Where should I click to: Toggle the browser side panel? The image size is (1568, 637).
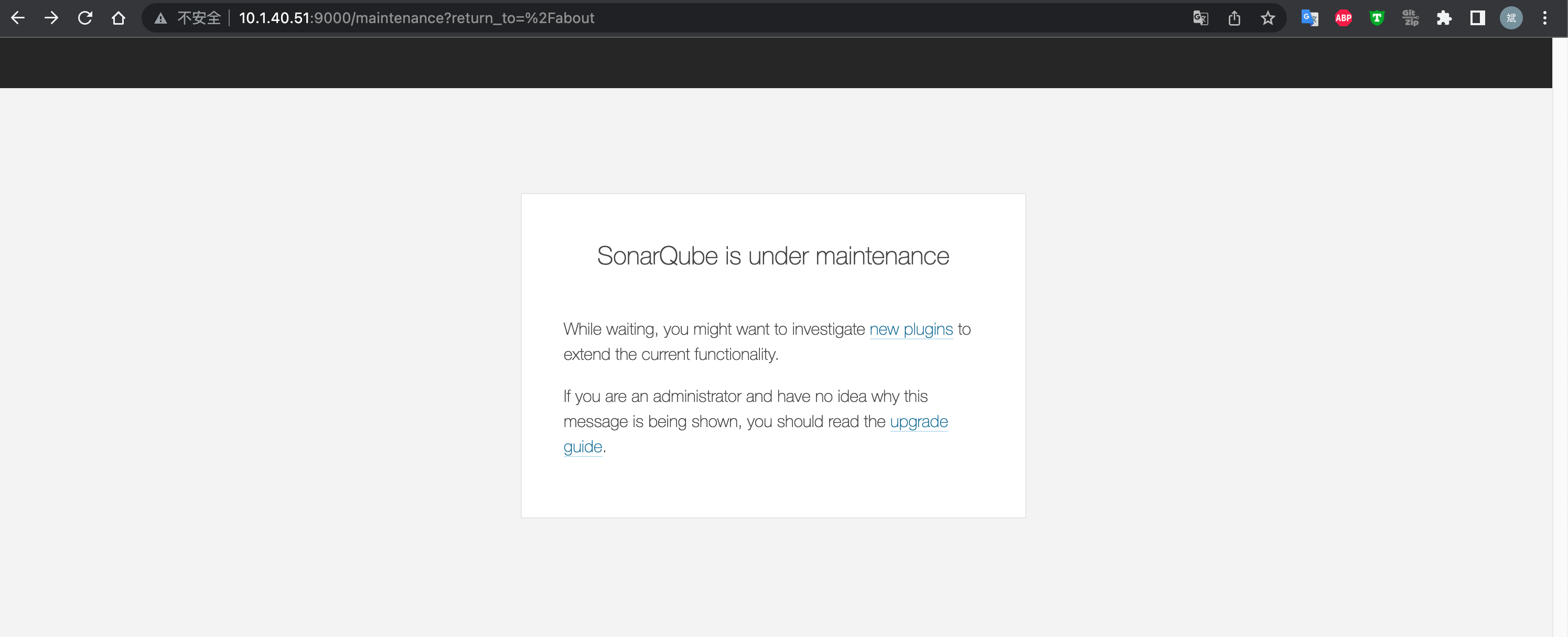pyautogui.click(x=1477, y=18)
